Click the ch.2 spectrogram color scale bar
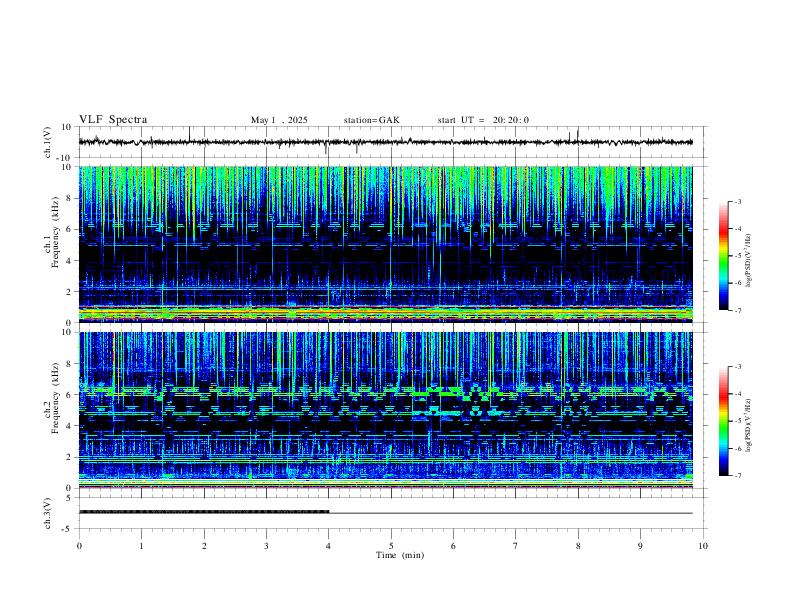792x612 pixels. pos(724,421)
